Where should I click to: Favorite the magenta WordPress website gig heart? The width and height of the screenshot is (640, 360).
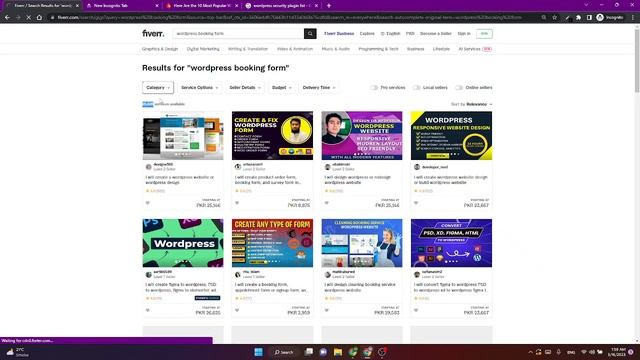327,203
